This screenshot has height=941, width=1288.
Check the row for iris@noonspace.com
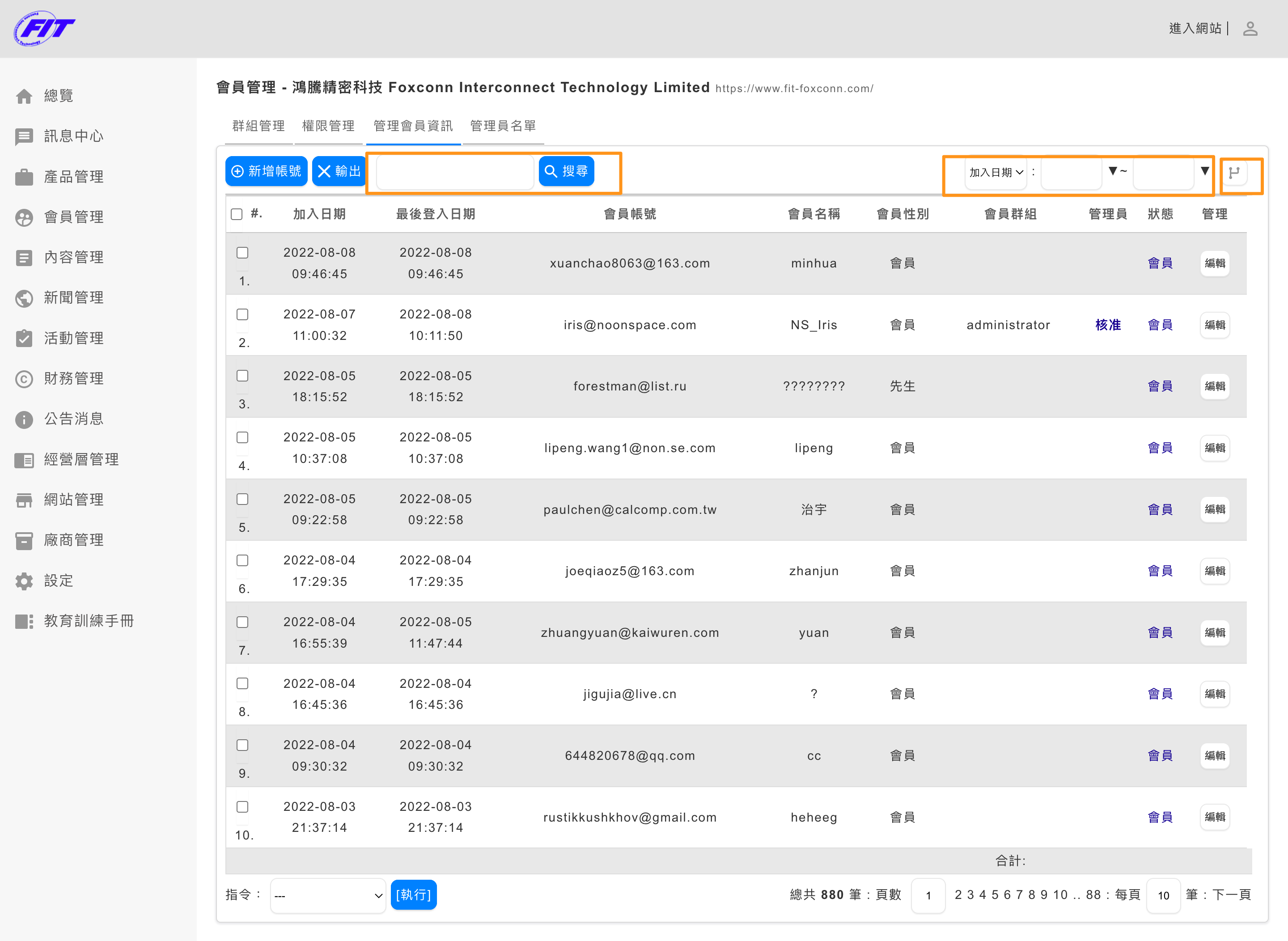[x=243, y=314]
